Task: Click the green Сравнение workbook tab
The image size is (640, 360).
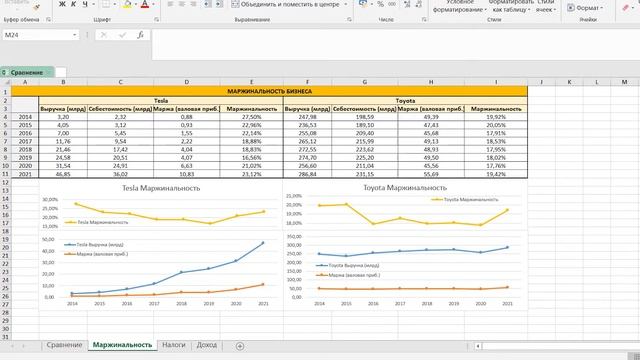Action: coord(27,72)
